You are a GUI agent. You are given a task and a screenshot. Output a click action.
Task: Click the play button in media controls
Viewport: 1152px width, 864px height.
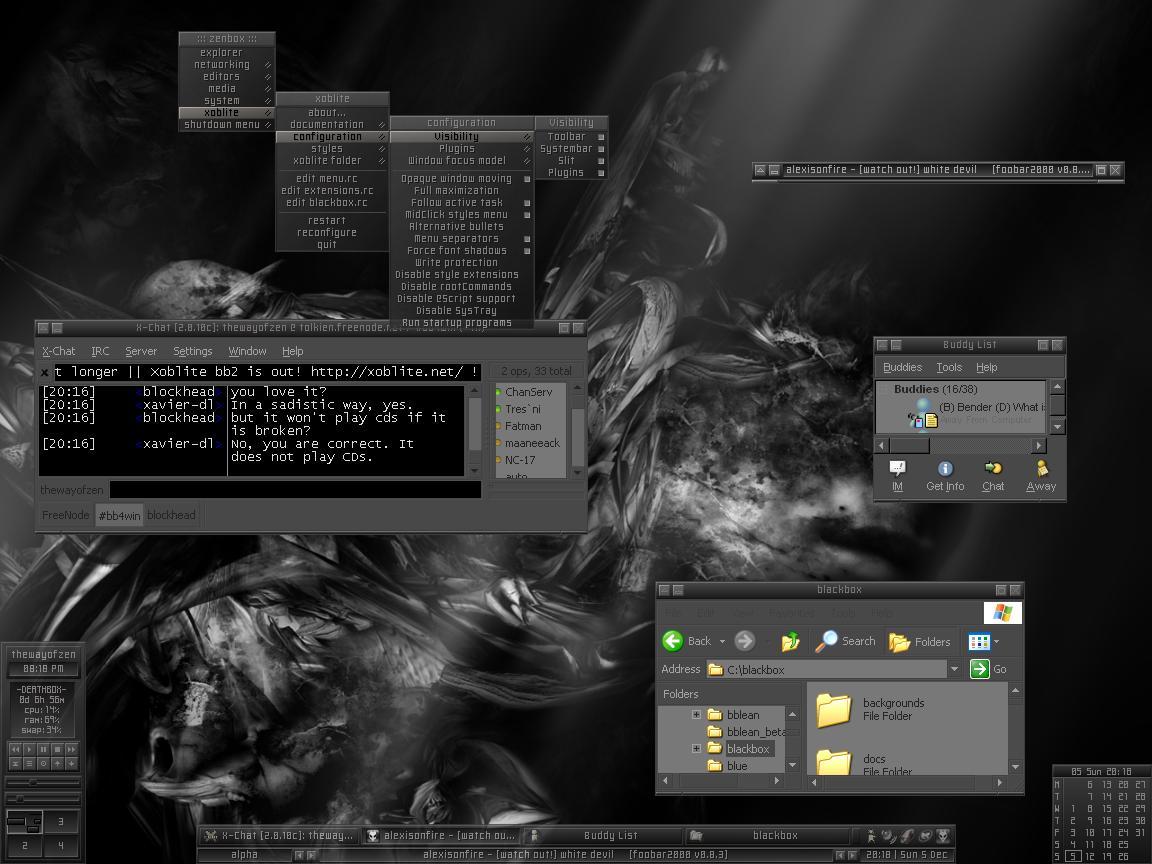(x=29, y=749)
